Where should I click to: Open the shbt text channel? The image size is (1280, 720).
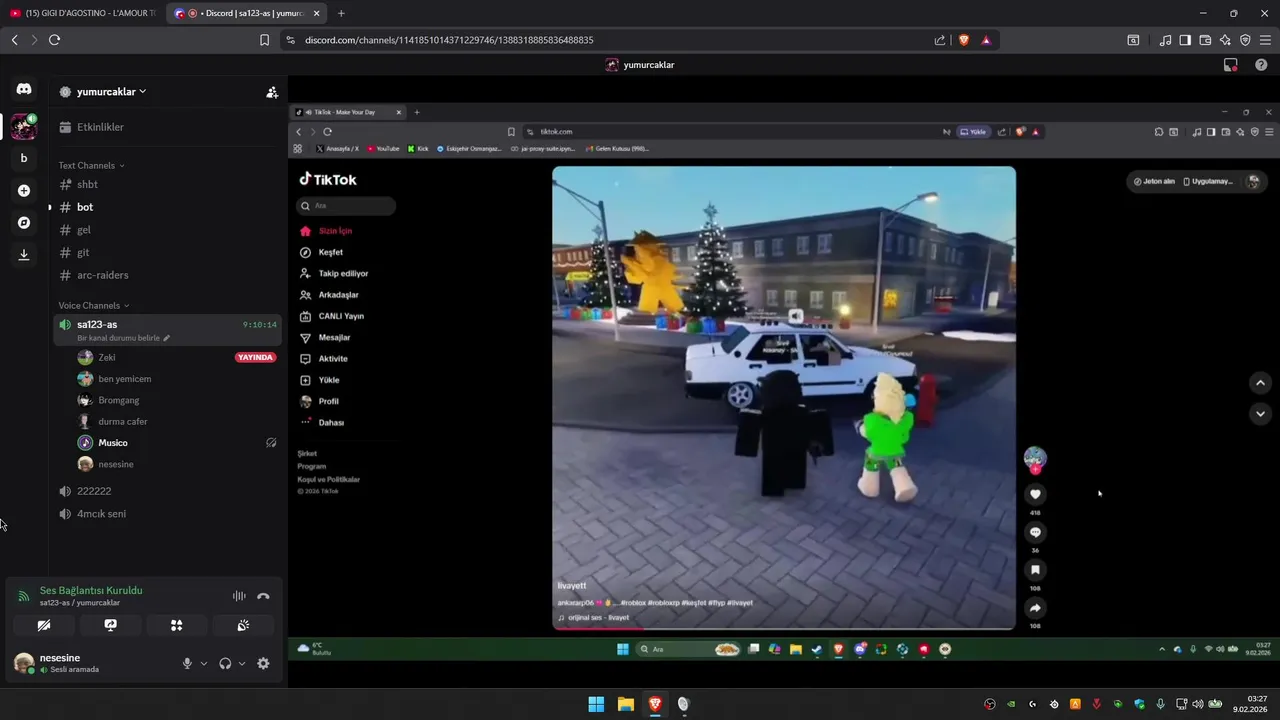(x=166, y=184)
